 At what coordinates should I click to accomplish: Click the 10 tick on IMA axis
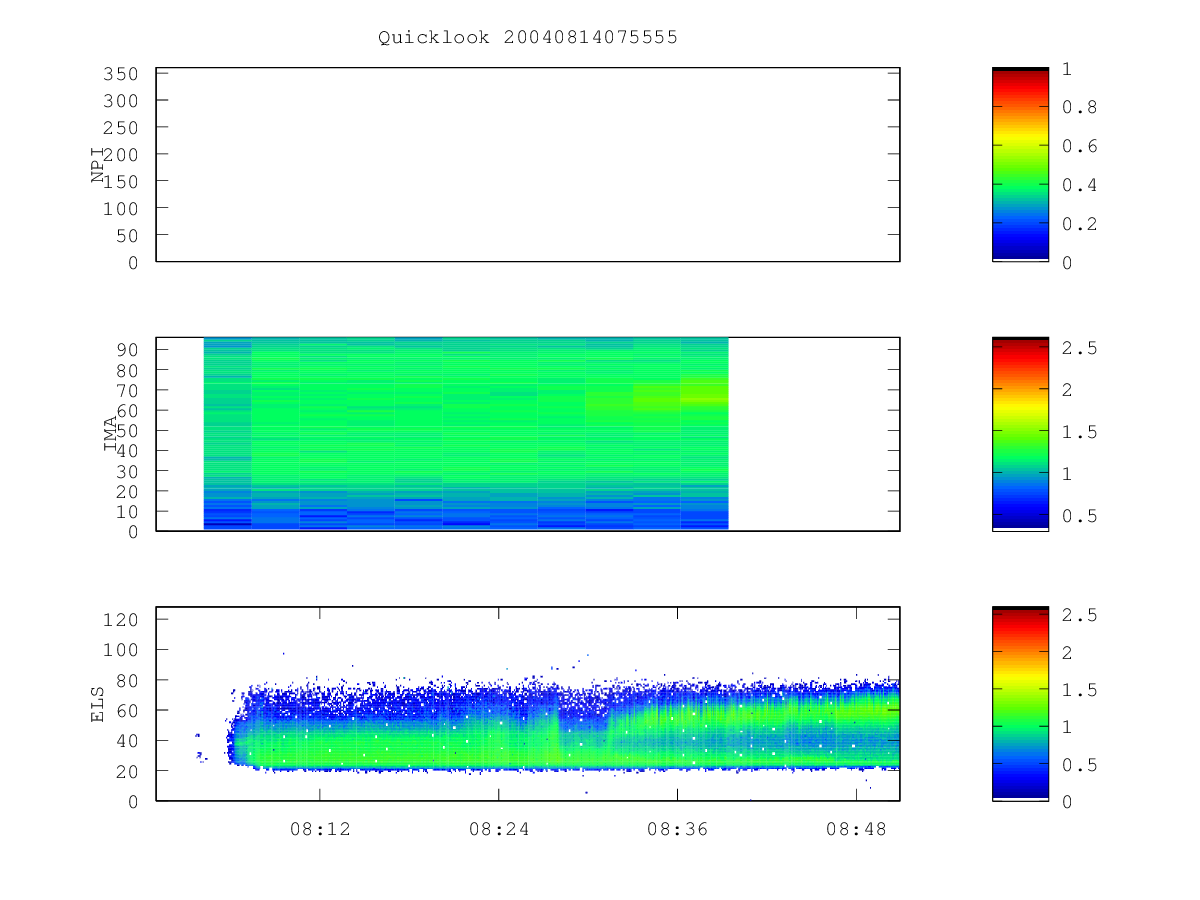(x=128, y=511)
